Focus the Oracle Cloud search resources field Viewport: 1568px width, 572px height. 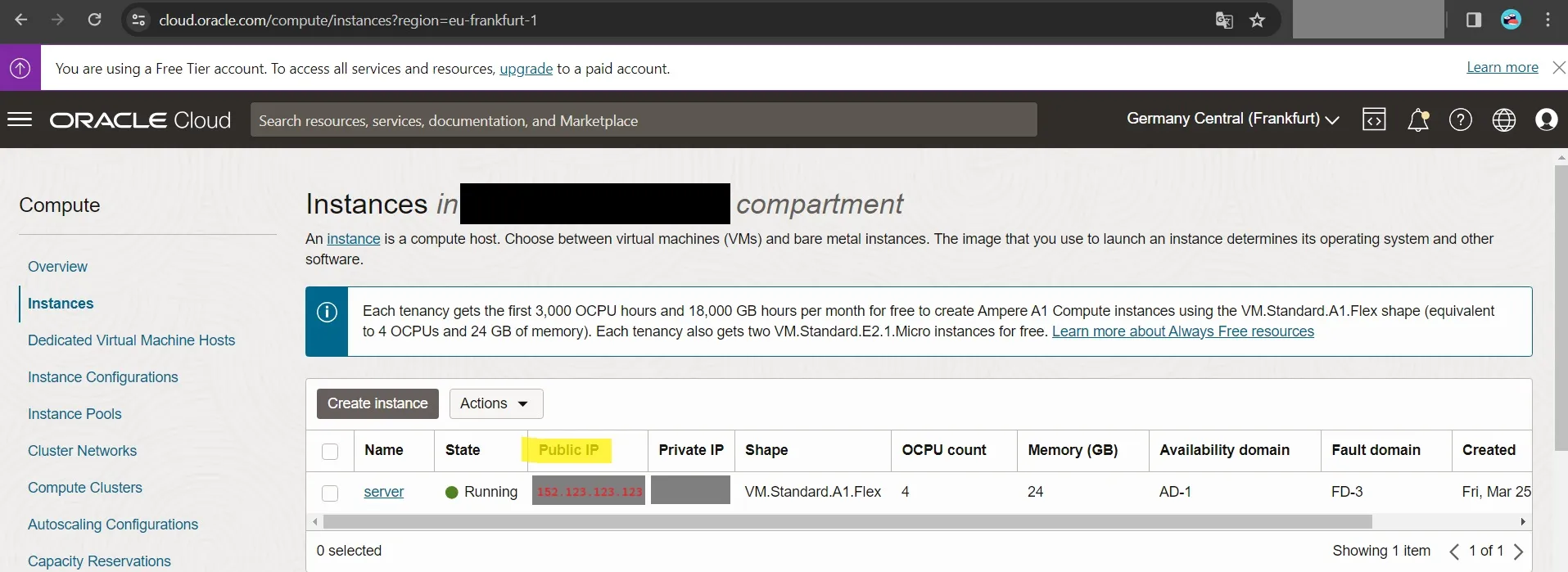pos(644,120)
